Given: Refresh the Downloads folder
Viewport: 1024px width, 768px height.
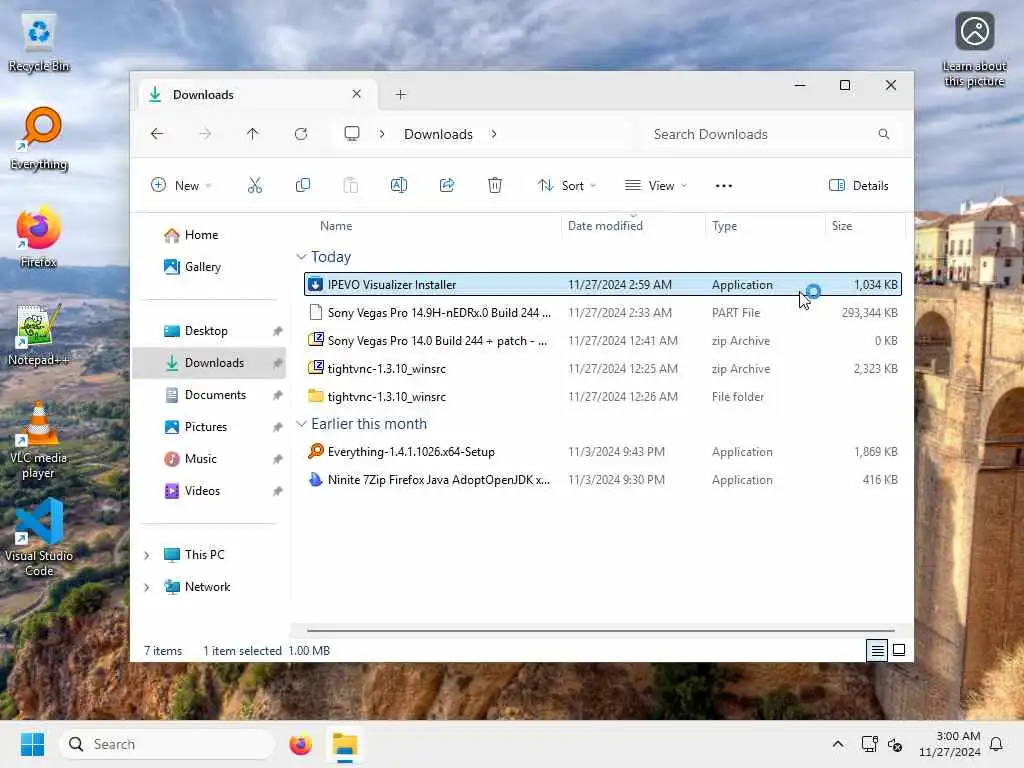Looking at the screenshot, I should point(301,134).
